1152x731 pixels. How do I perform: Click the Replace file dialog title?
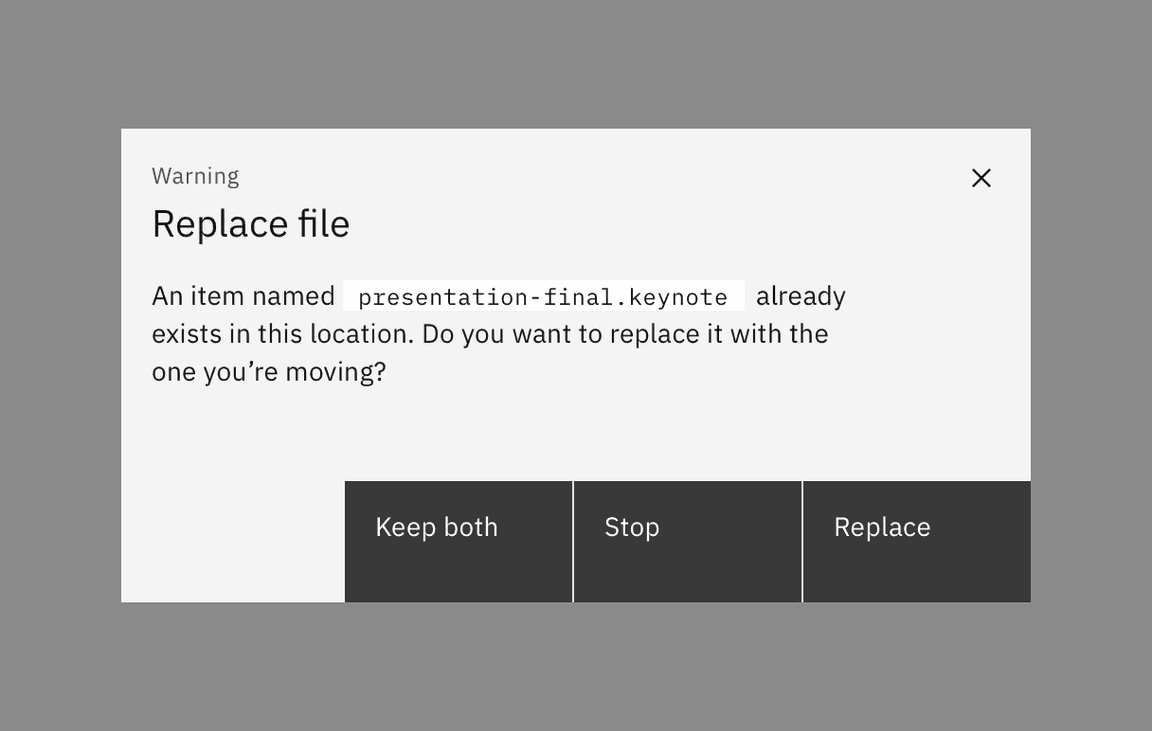[x=251, y=223]
